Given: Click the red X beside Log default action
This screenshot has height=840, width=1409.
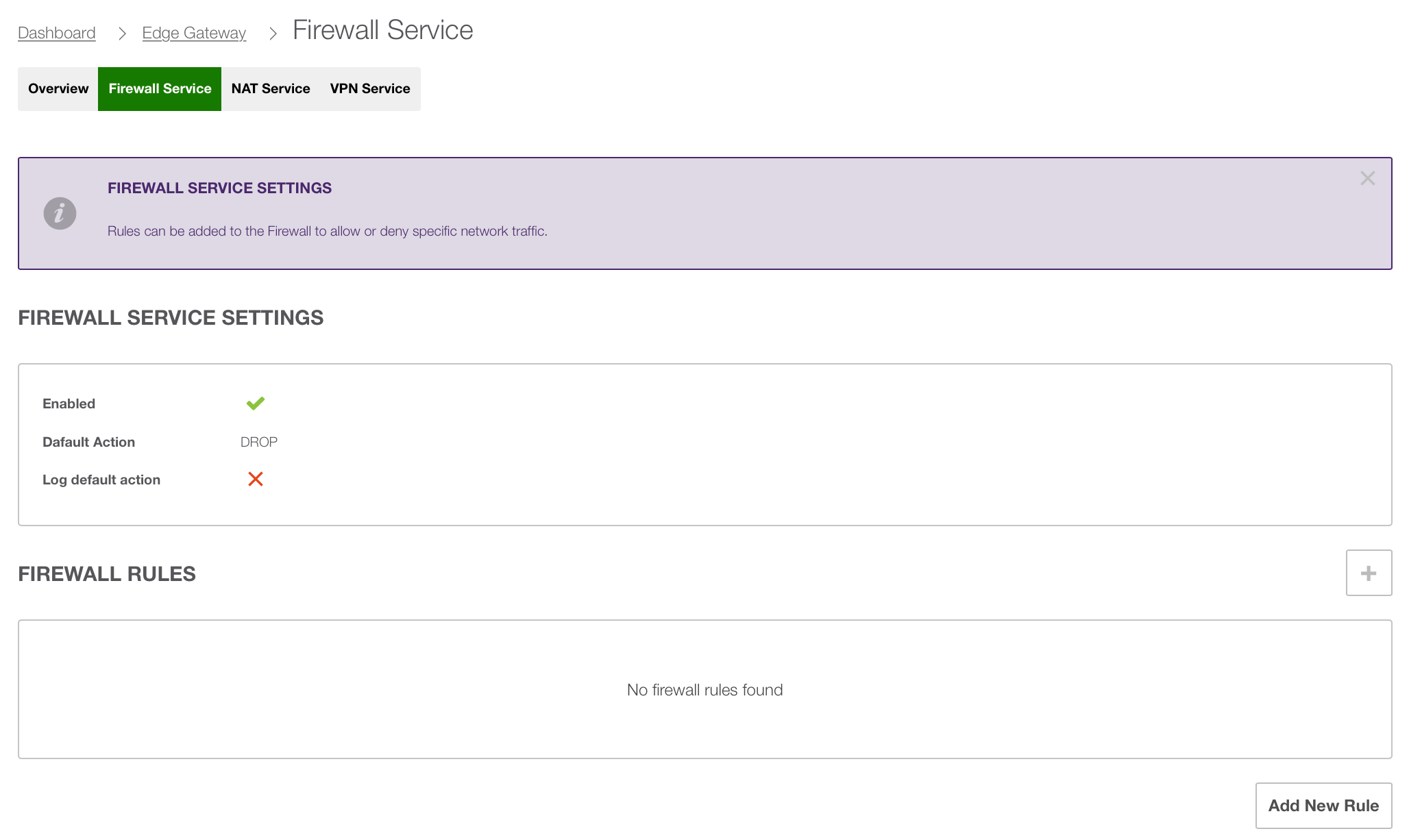Looking at the screenshot, I should point(256,479).
